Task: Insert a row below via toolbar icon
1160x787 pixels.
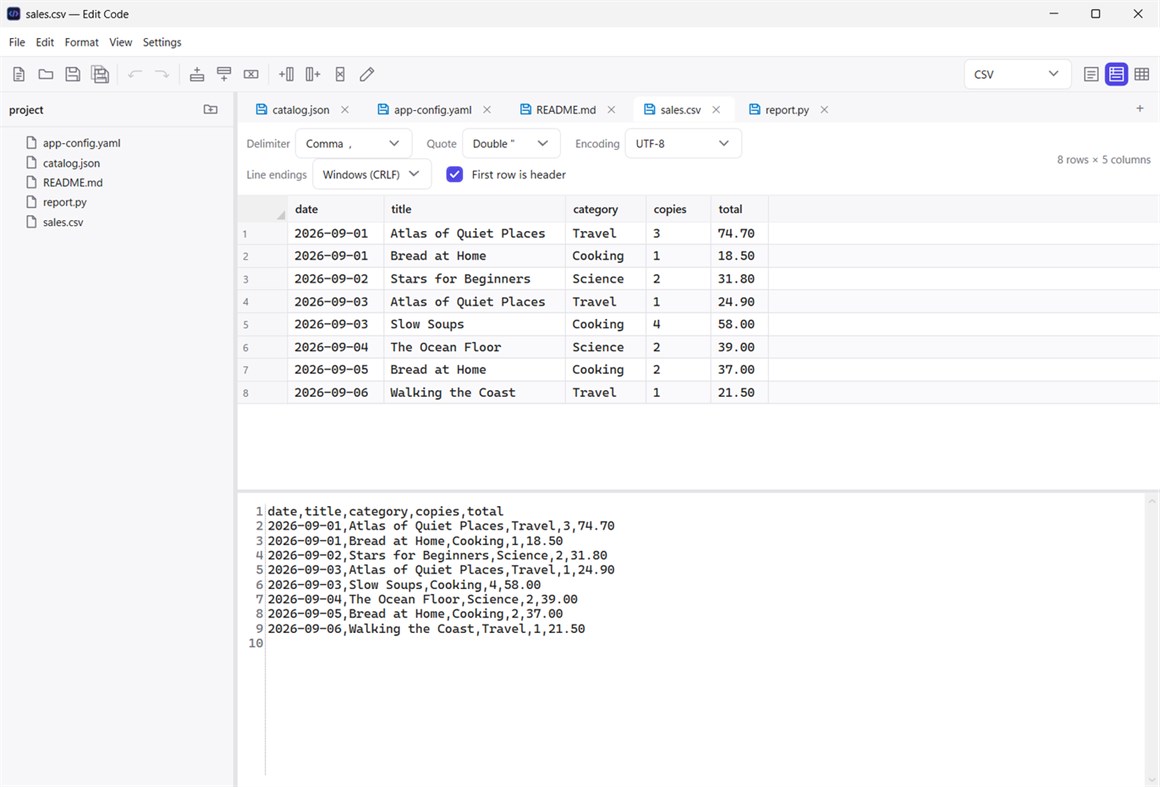Action: pyautogui.click(x=224, y=74)
